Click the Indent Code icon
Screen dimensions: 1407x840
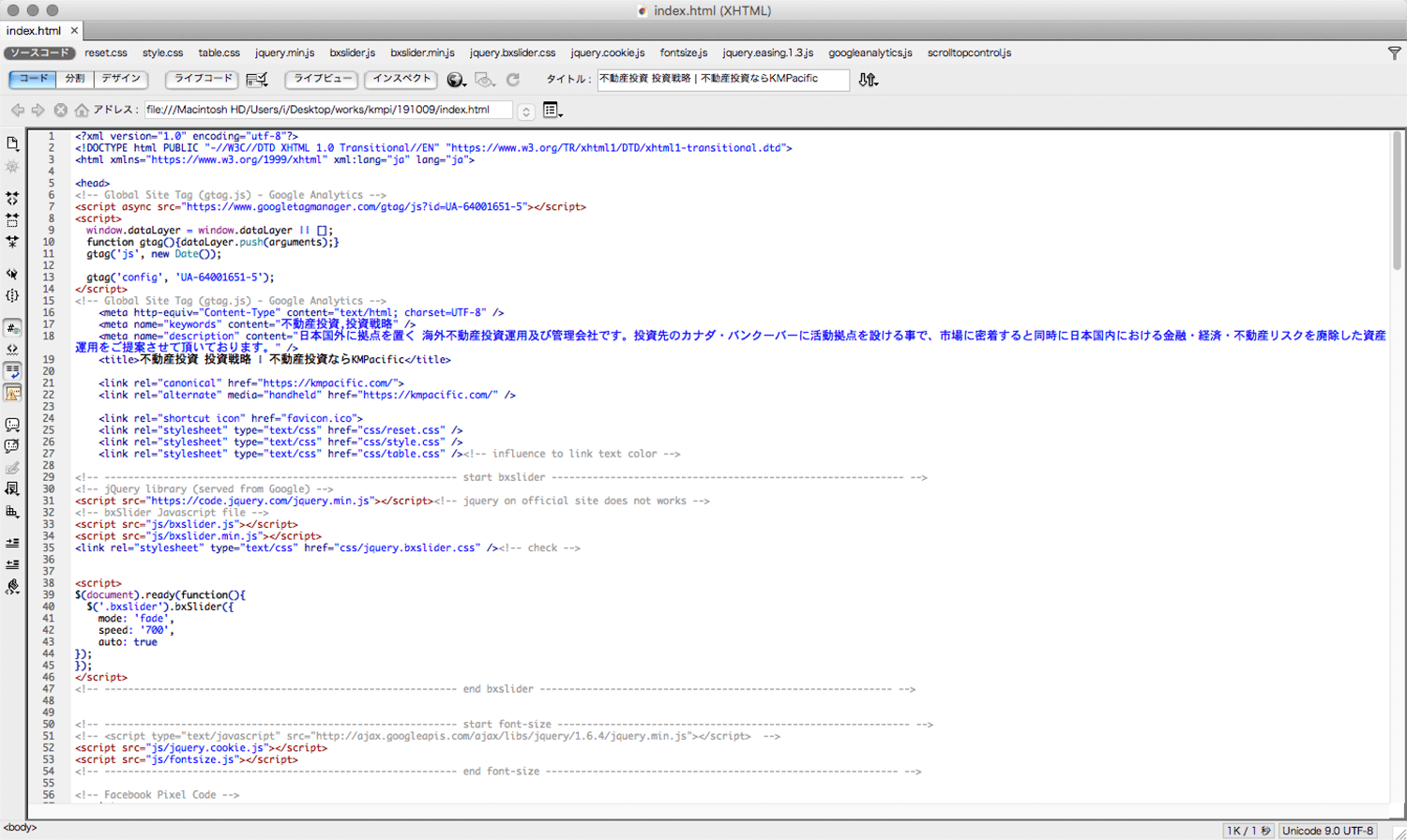click(x=12, y=543)
